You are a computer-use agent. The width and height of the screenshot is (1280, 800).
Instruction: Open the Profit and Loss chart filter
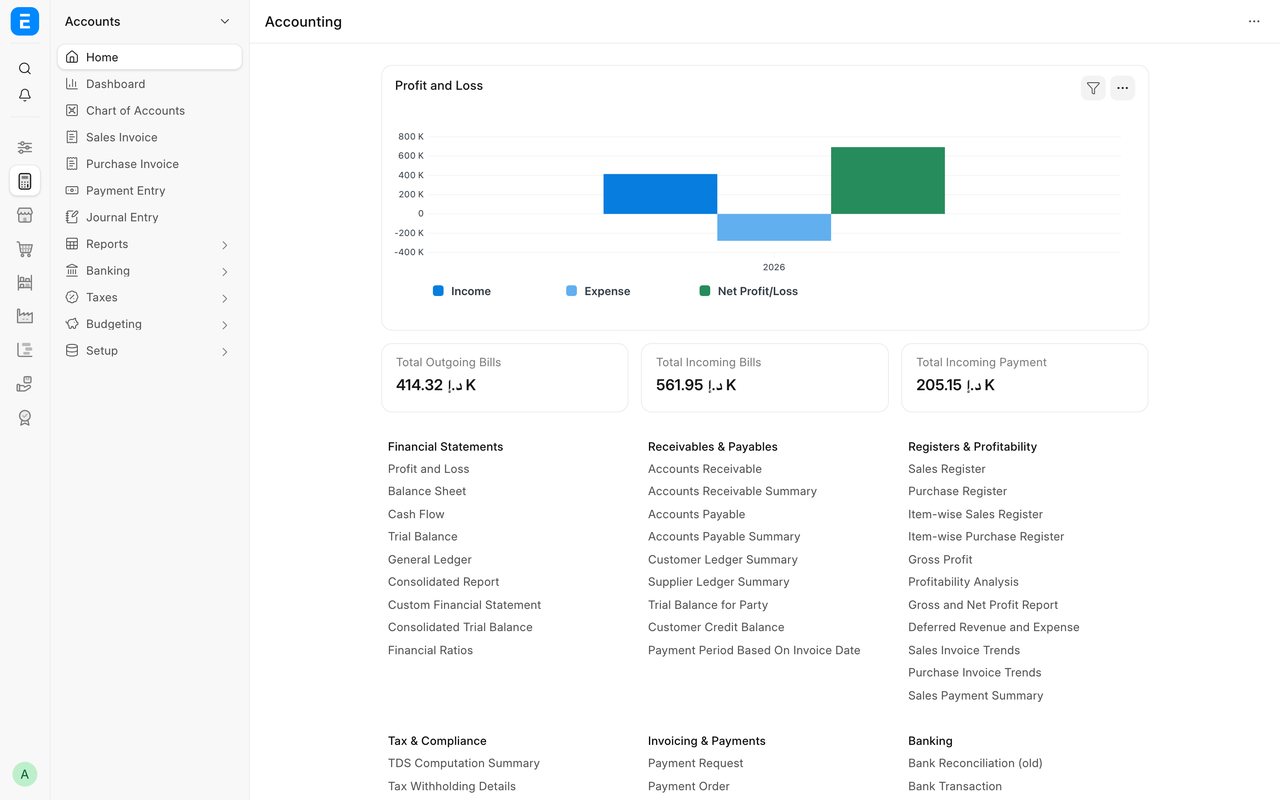click(x=1093, y=88)
